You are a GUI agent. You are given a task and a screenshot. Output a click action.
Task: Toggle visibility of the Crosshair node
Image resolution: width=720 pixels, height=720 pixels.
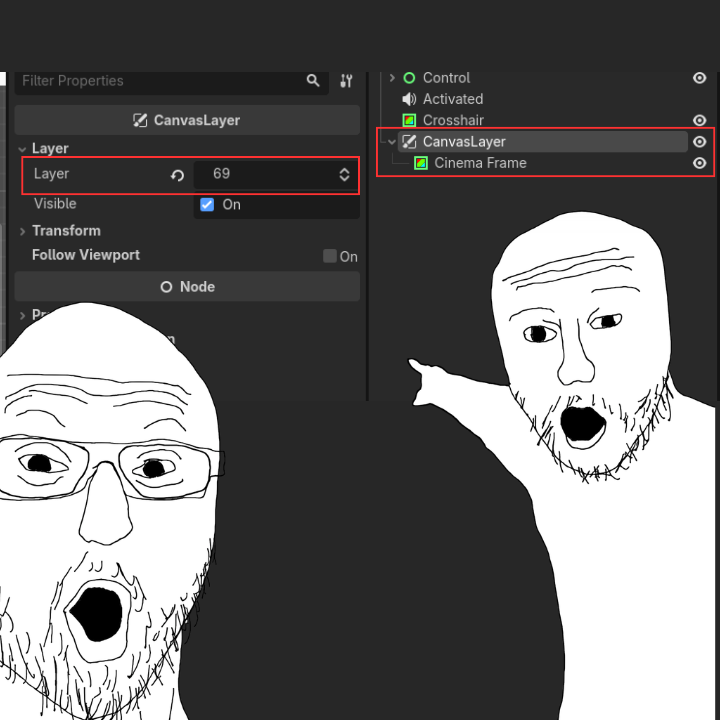click(699, 120)
